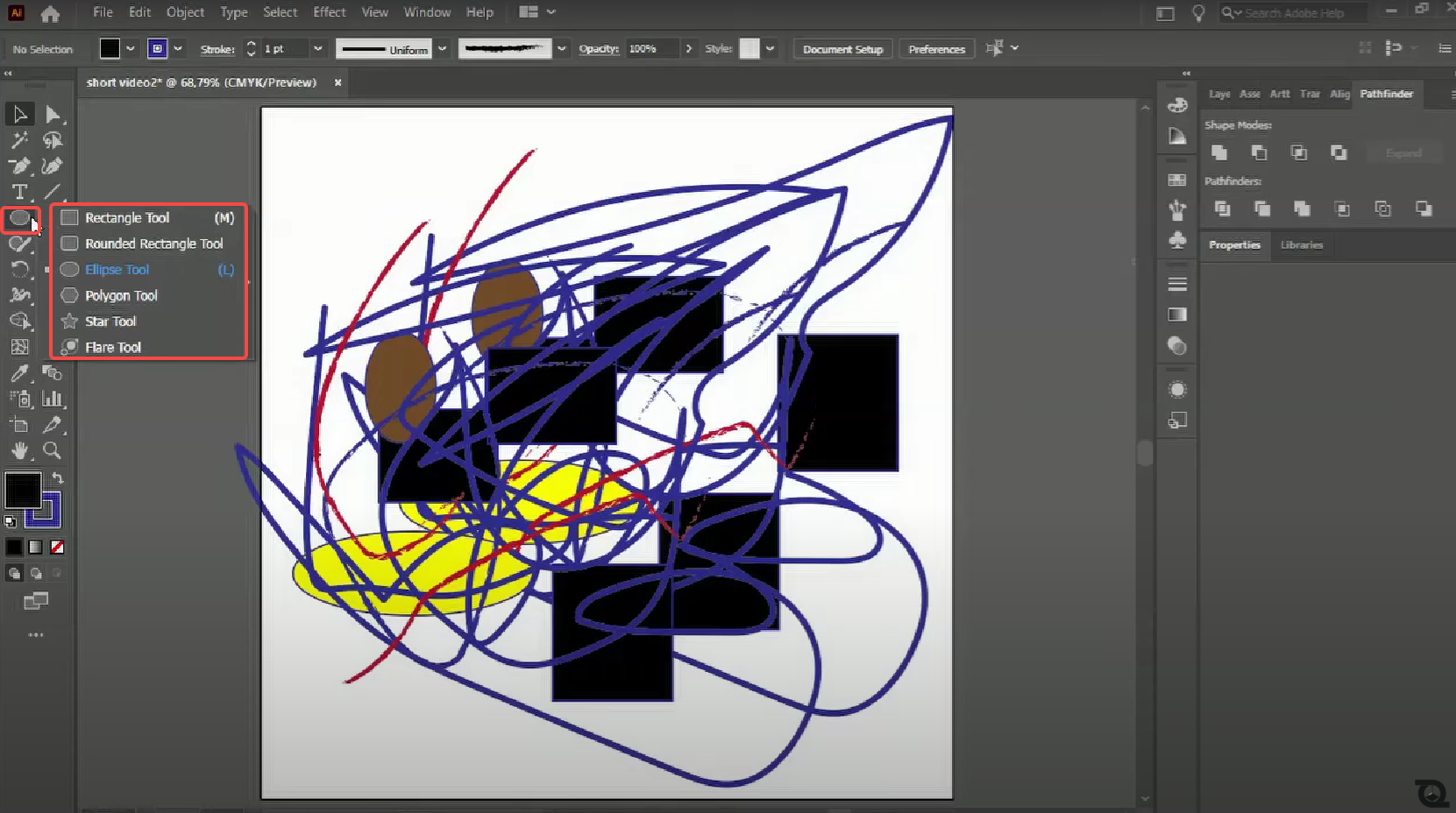
Task: Select the Zoom magnifier tool
Action: 53,451
